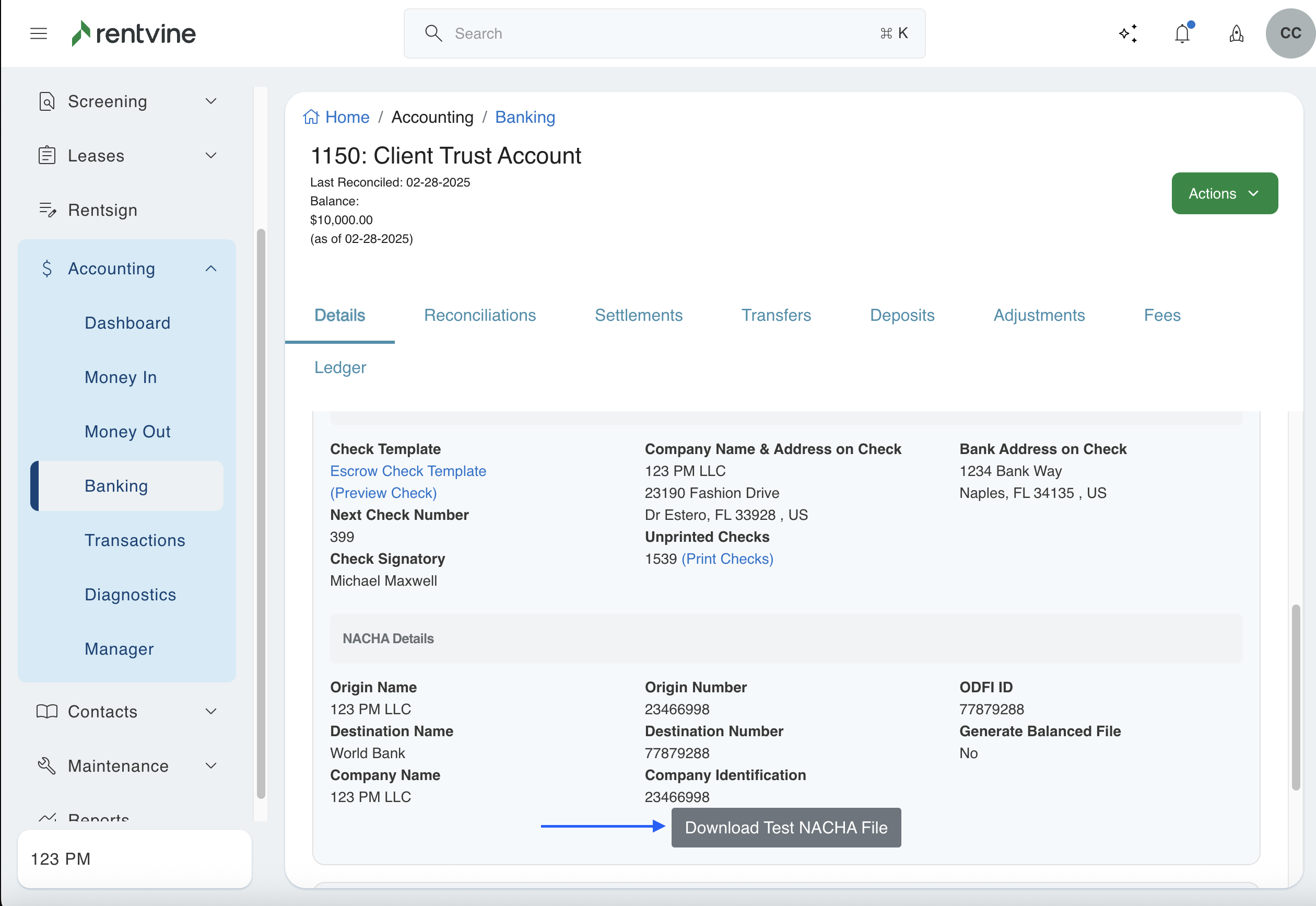Click the Rentvine logo
This screenshot has width=1316, height=906.
click(134, 33)
